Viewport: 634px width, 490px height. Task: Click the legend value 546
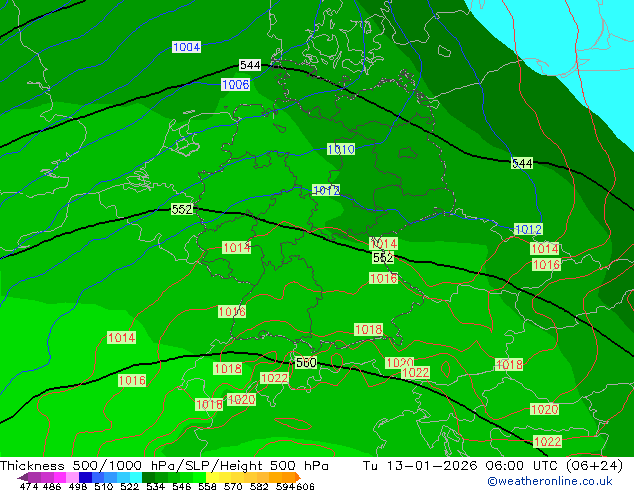pos(181,486)
